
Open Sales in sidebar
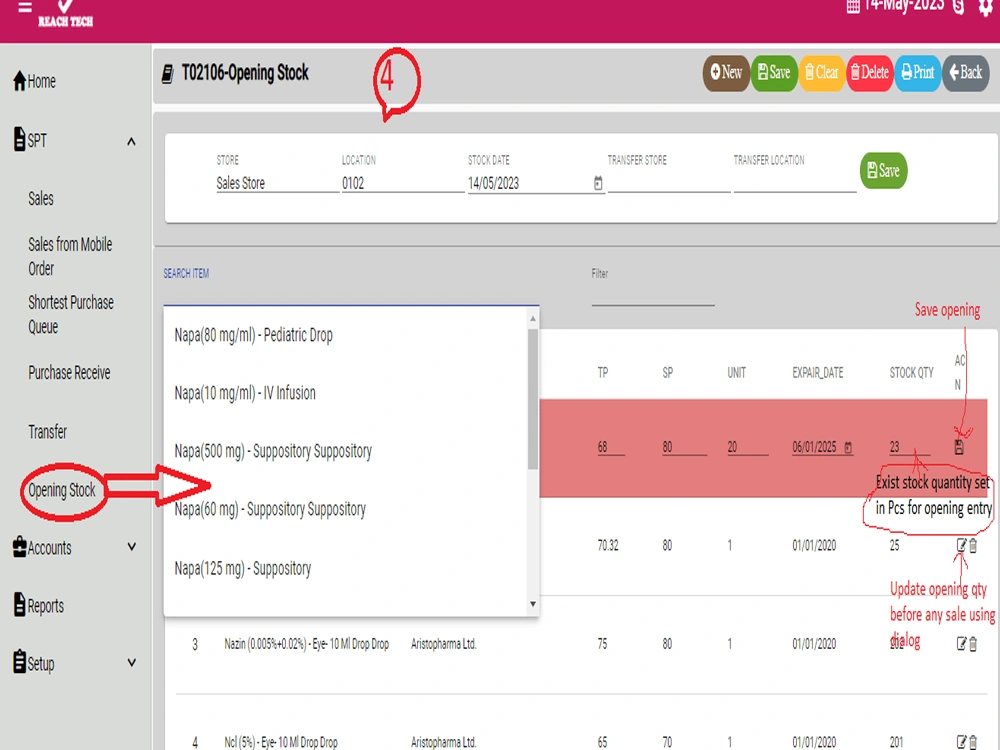(41, 198)
